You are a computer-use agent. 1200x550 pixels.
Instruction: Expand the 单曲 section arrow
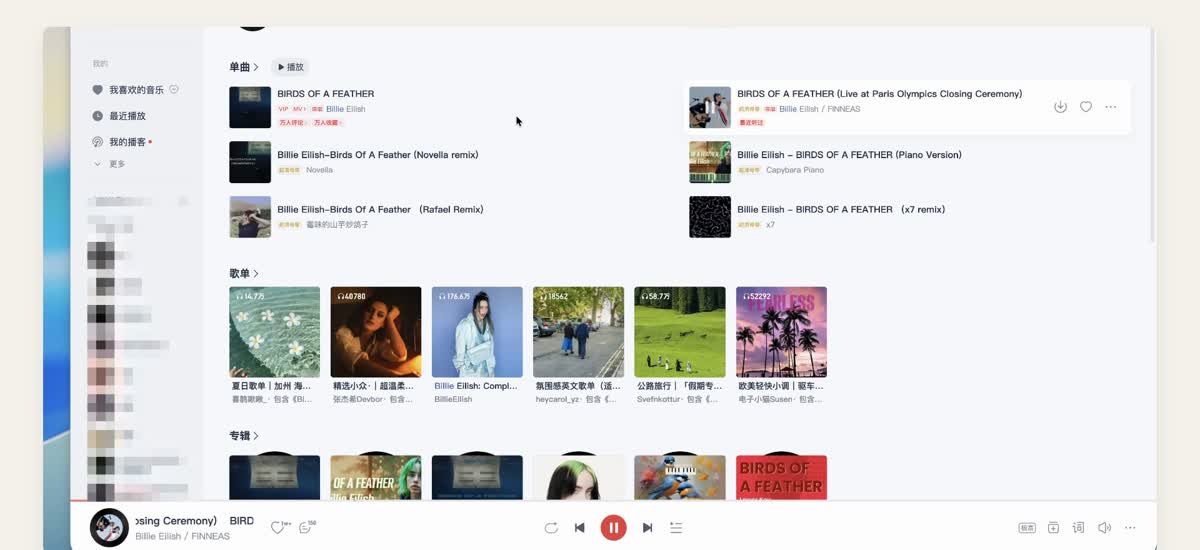point(257,67)
